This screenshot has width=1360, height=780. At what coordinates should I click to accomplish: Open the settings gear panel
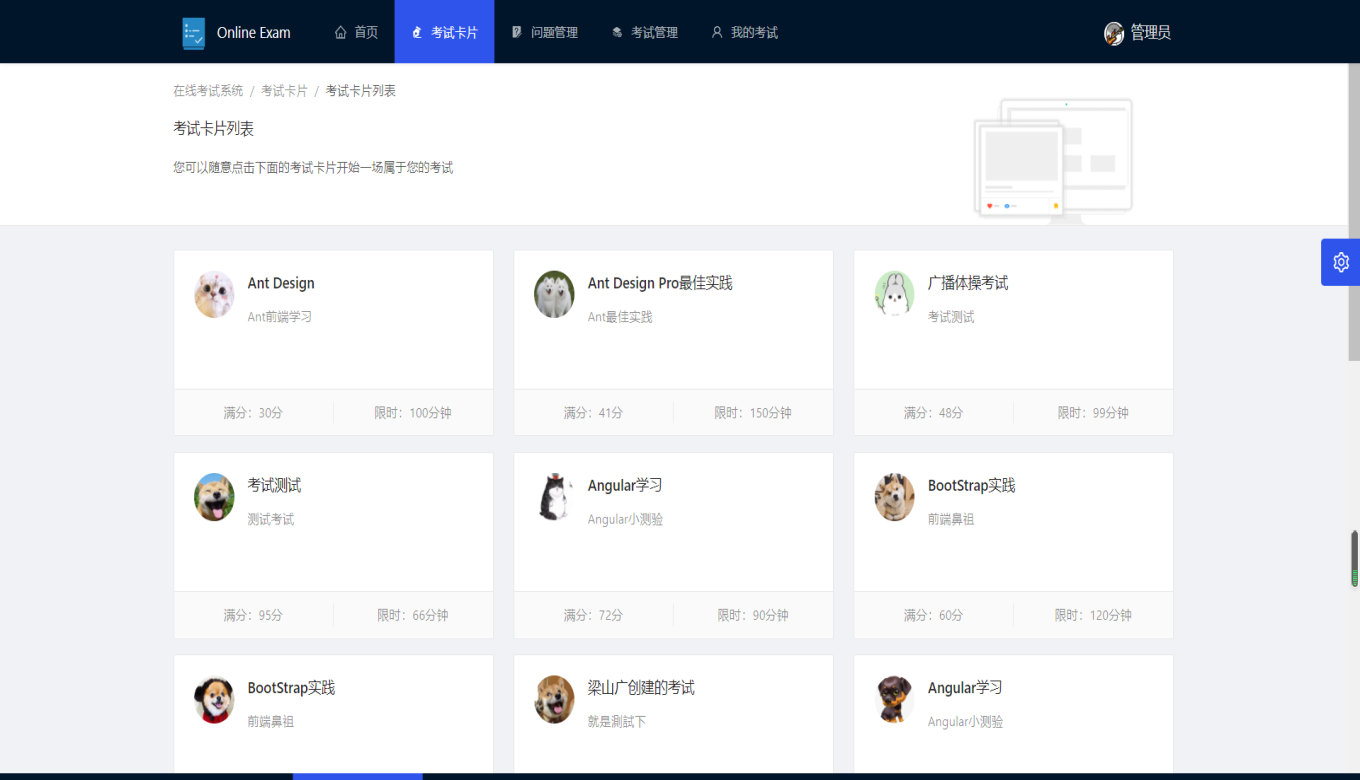(x=1340, y=262)
